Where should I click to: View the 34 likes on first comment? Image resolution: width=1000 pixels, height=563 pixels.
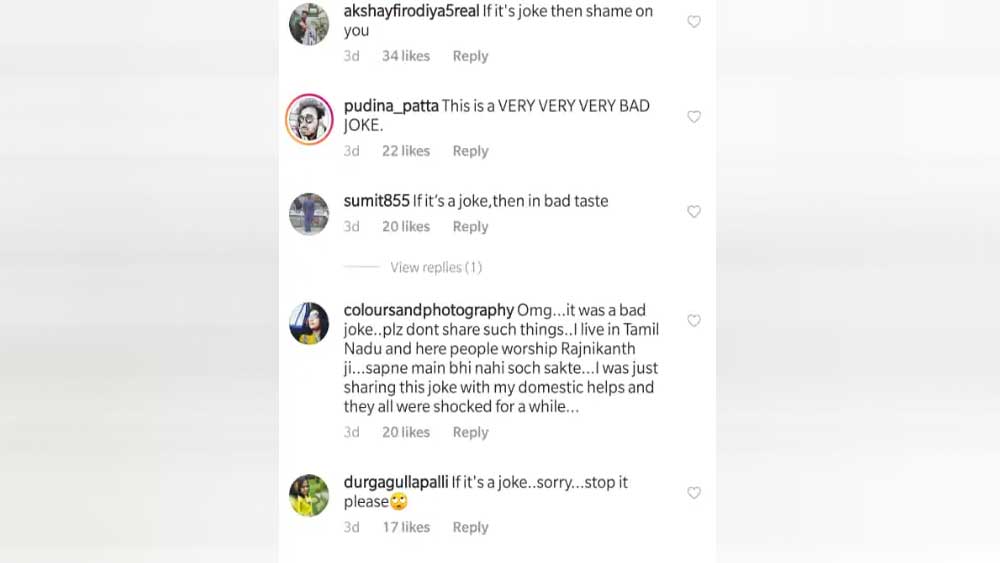point(405,56)
